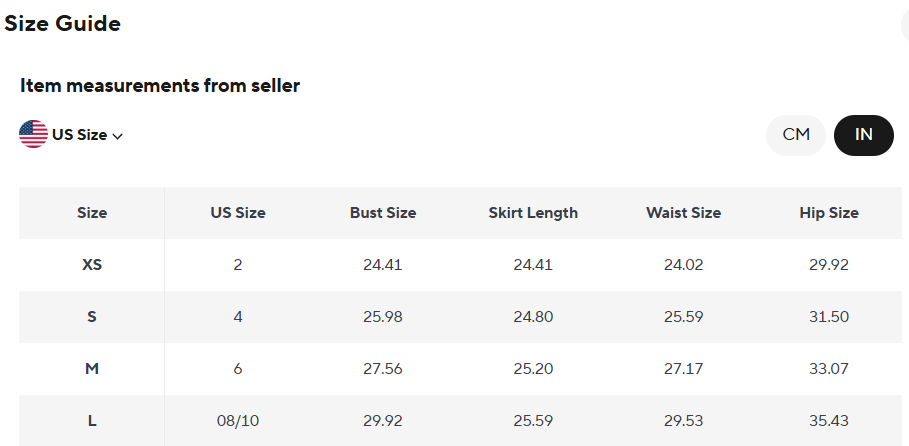Select the IN unit toggle
This screenshot has width=909, height=446.
[863, 135]
